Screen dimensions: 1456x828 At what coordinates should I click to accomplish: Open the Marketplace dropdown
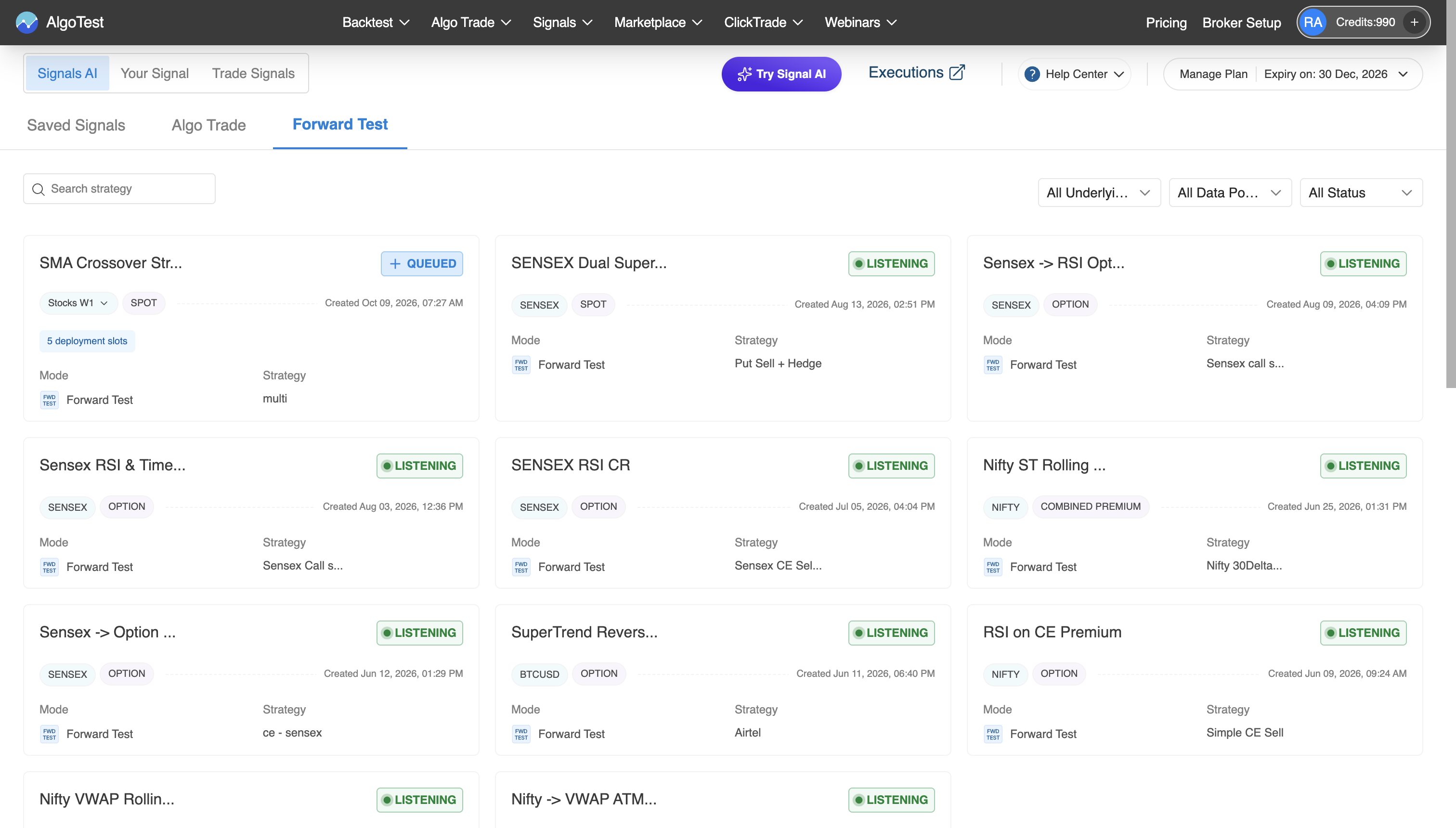[658, 22]
